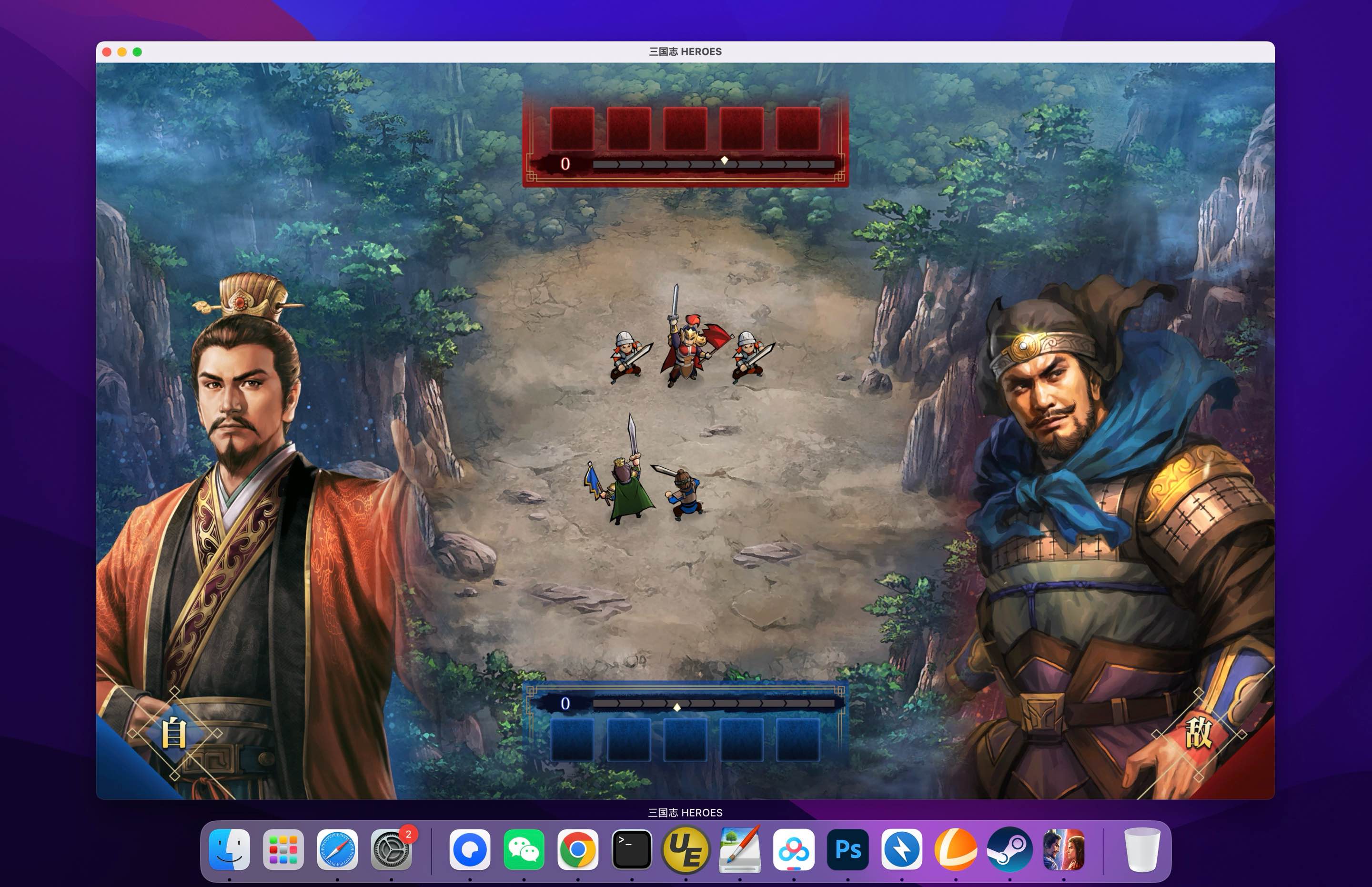Image resolution: width=1372 pixels, height=887 pixels.
Task: Open Preview app in the Dock
Action: [x=739, y=849]
